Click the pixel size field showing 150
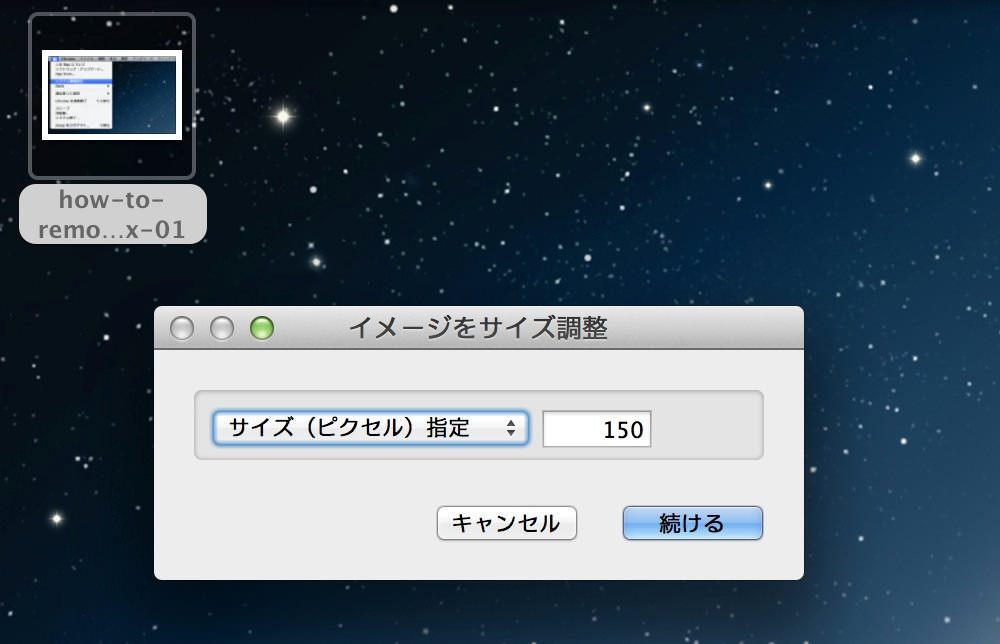Viewport: 1000px width, 644px height. [597, 429]
